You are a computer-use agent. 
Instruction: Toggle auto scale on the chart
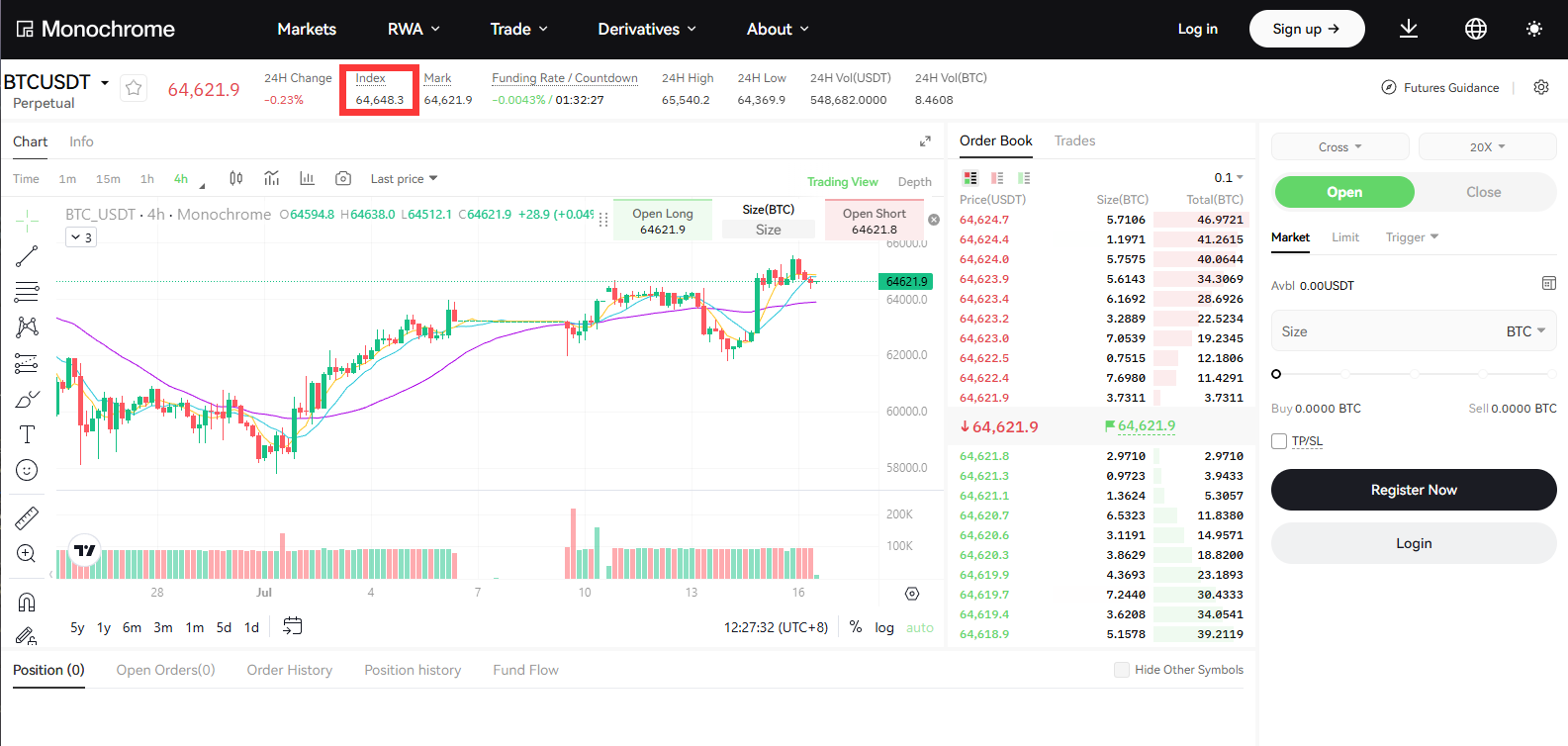[x=920, y=627]
